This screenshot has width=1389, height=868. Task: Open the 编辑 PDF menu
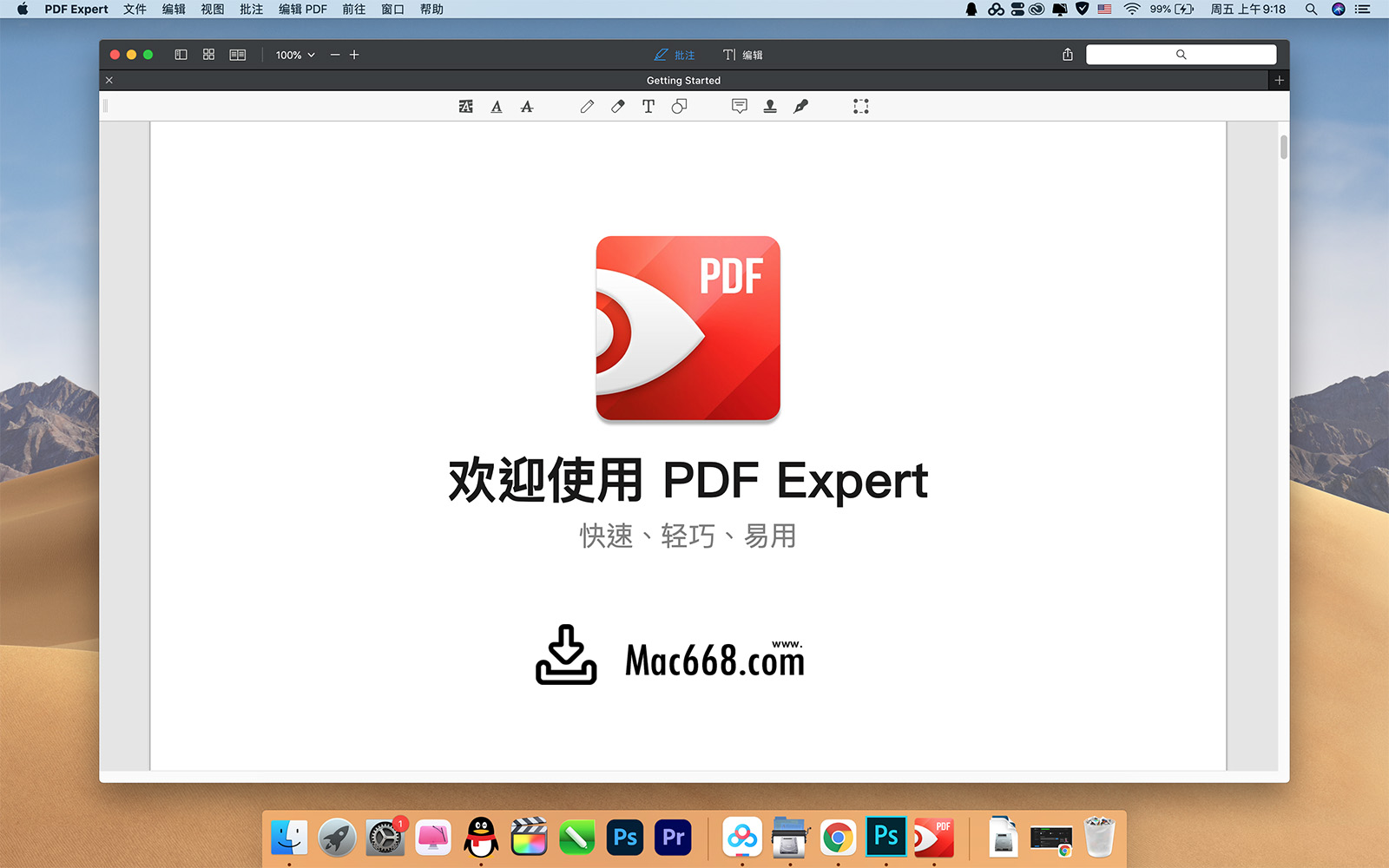[x=302, y=10]
